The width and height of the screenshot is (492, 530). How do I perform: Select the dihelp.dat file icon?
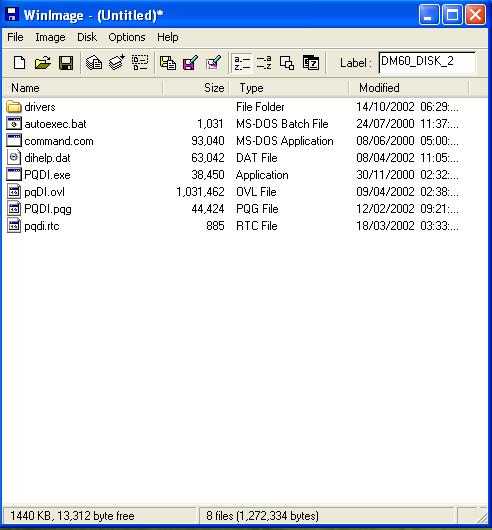[14, 158]
